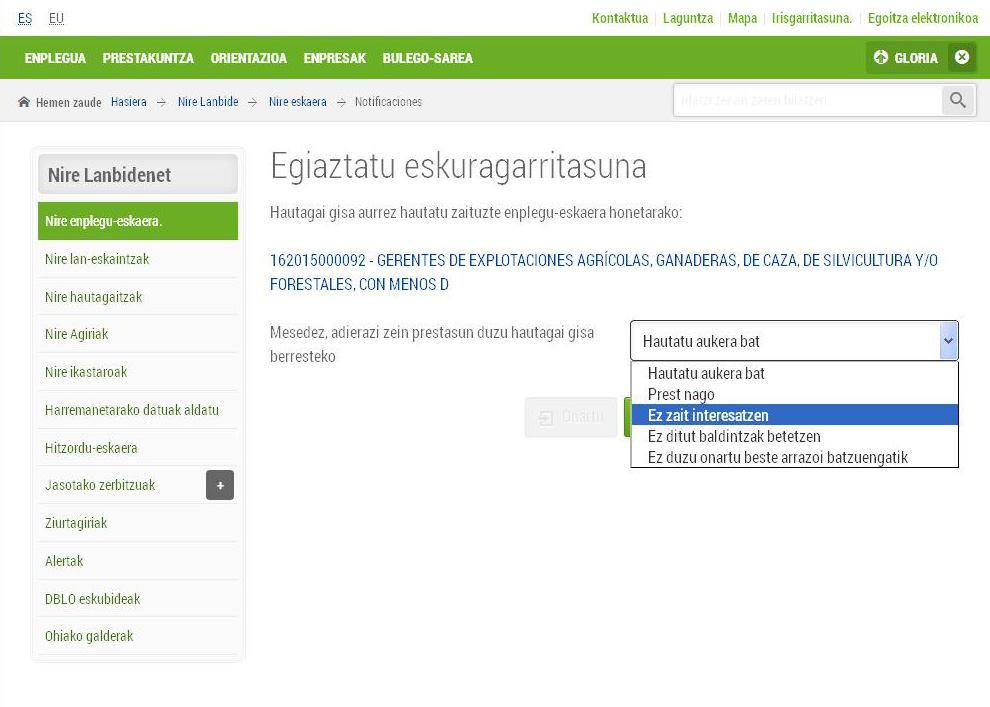Open the PRESTAKUNTZA menu

coord(148,58)
